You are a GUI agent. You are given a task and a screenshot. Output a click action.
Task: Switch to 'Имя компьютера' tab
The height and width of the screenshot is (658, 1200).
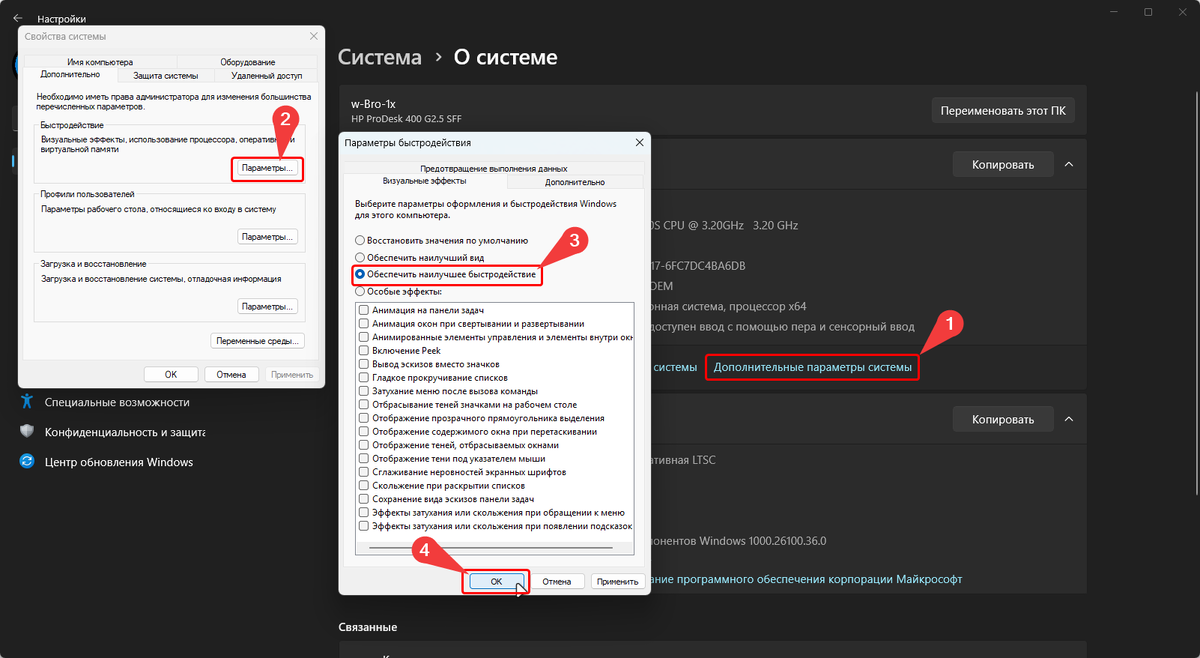100,62
